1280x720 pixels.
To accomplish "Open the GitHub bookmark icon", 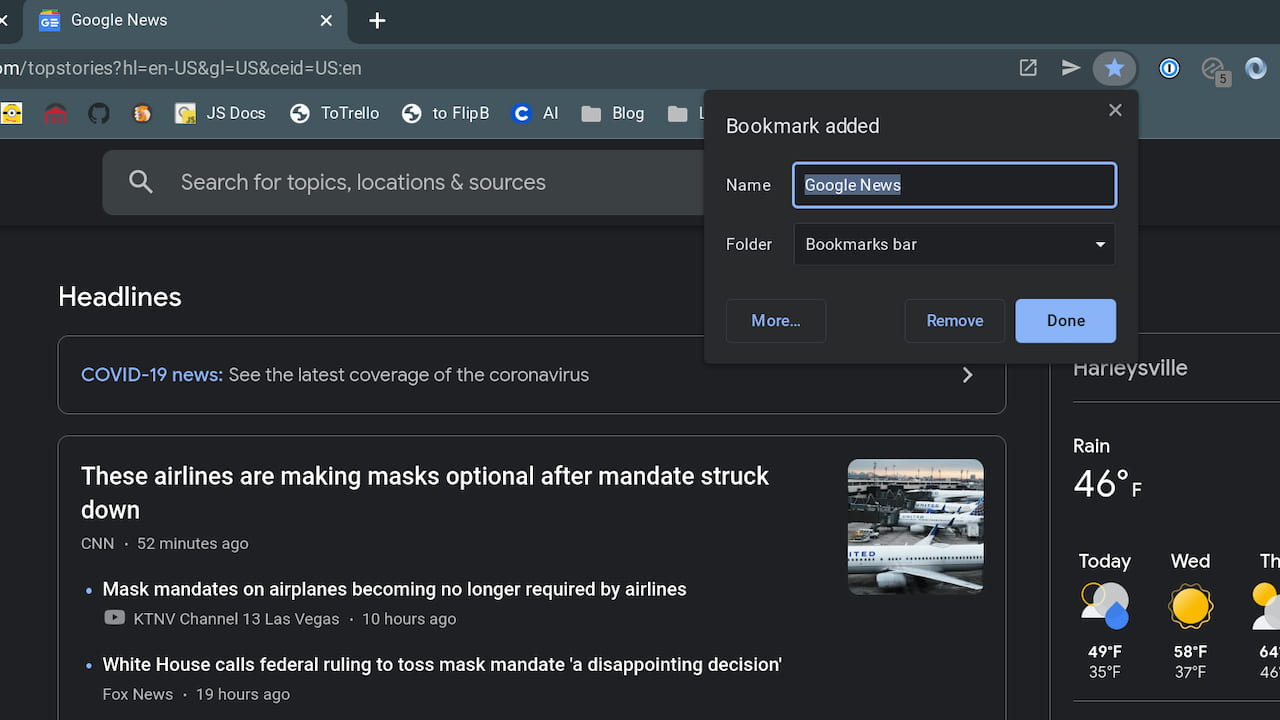I will 98,113.
